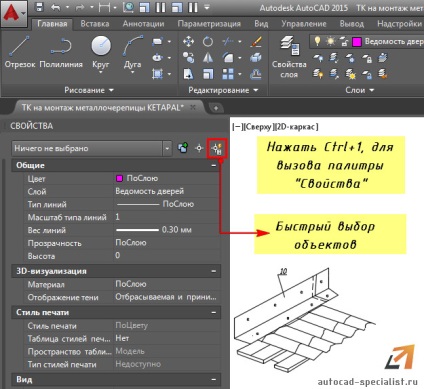Collapse the Общие properties section

click(214, 165)
